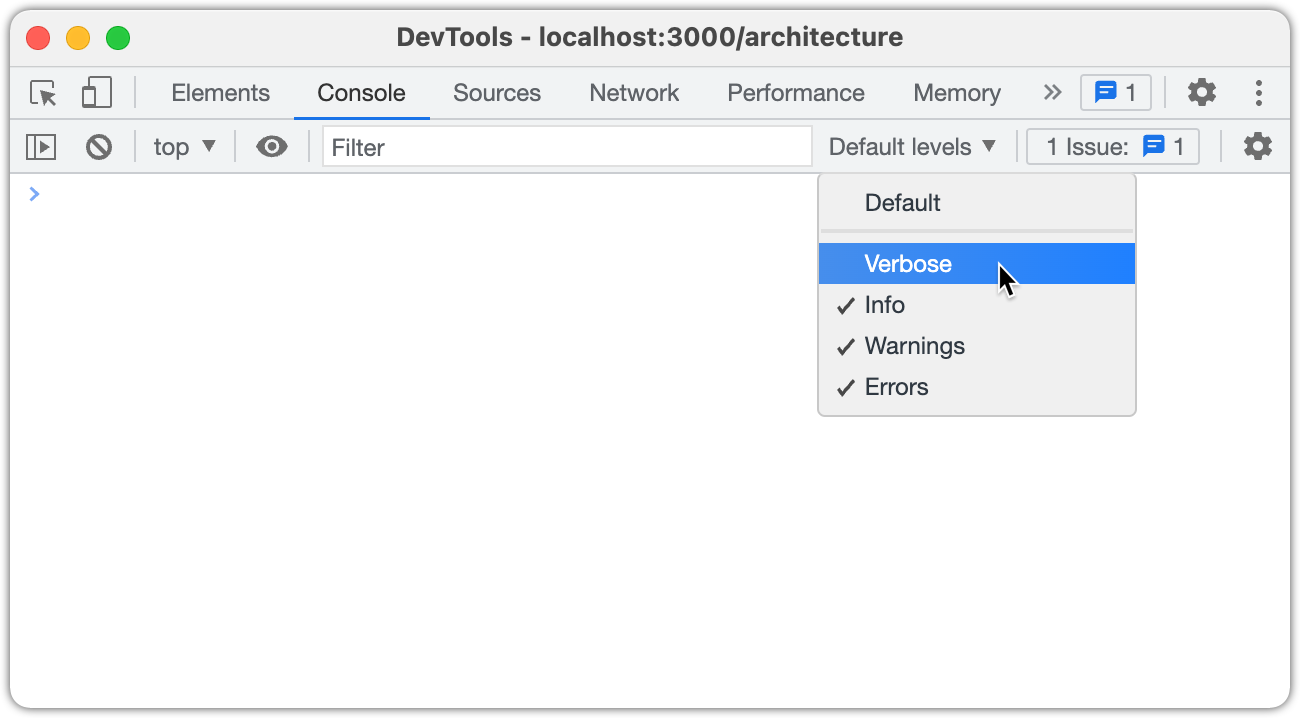Screen dimensions: 1300x718
Task: Toggle the device toolbar icon
Action: click(x=96, y=93)
